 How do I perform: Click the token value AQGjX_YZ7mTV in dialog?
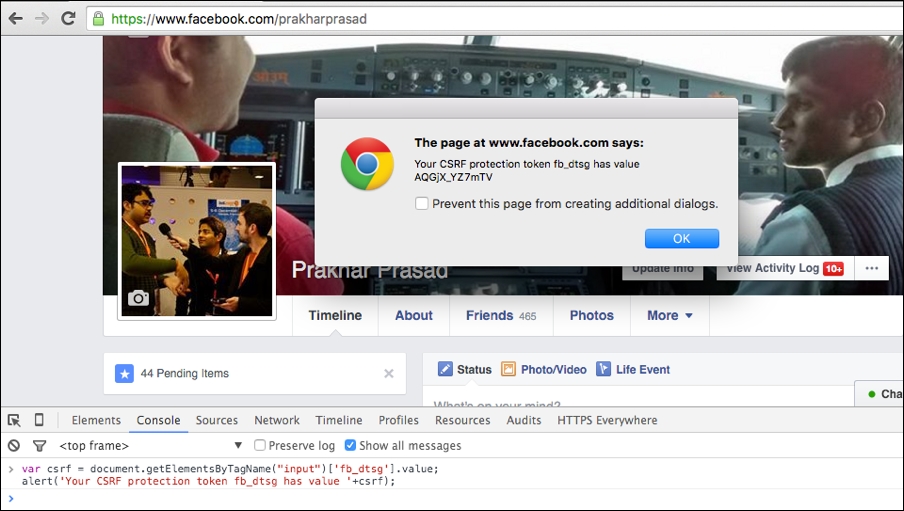453,177
